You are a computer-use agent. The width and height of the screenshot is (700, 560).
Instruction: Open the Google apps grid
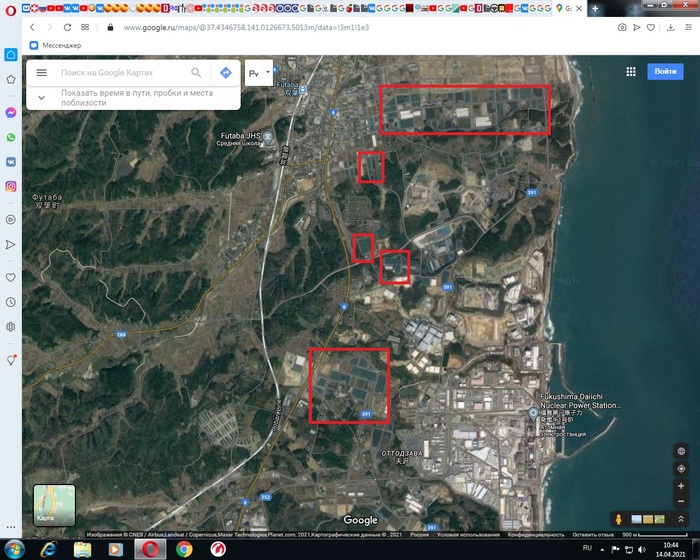[x=631, y=71]
